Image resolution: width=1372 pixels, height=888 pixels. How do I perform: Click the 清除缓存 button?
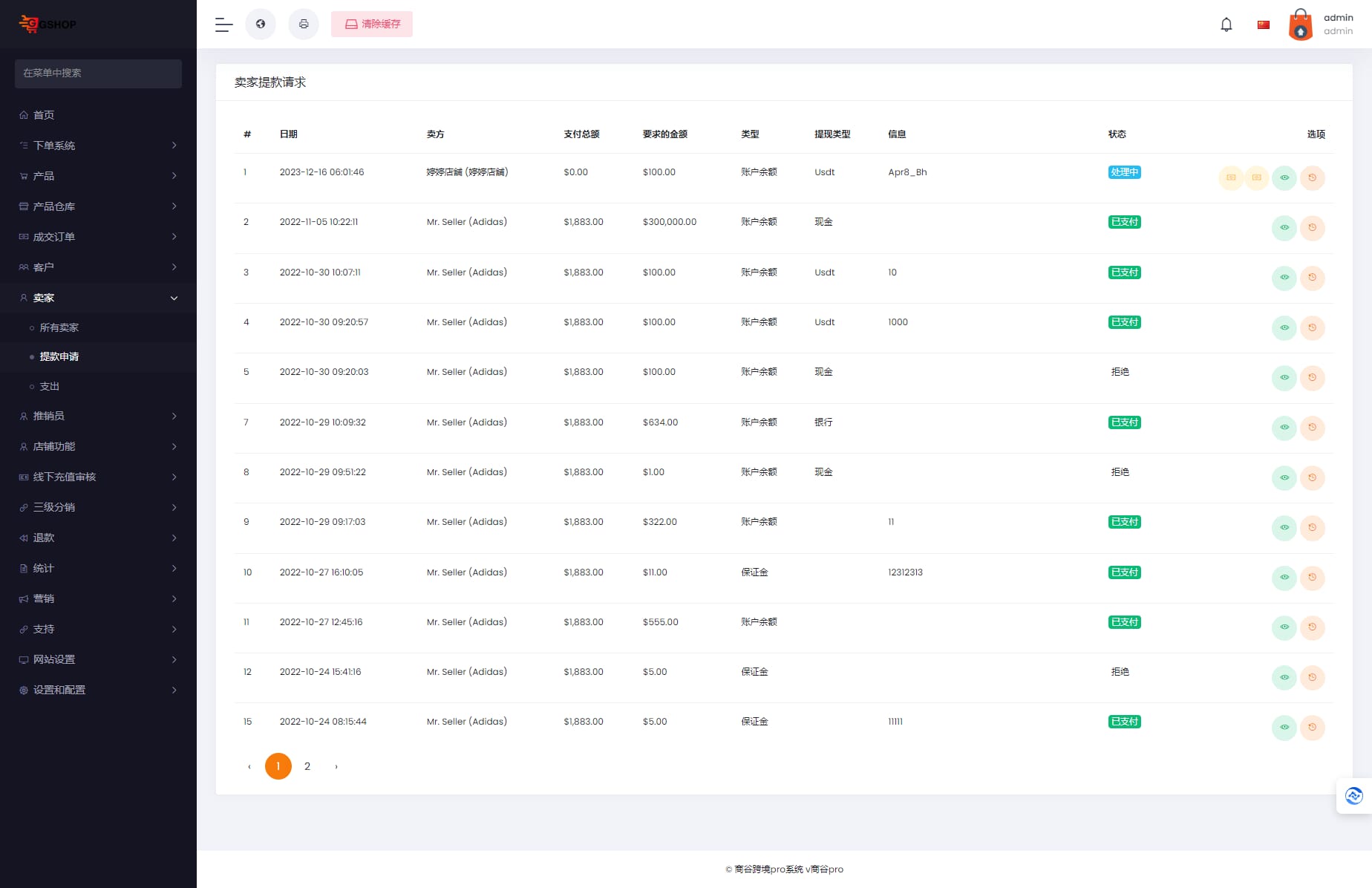click(372, 25)
